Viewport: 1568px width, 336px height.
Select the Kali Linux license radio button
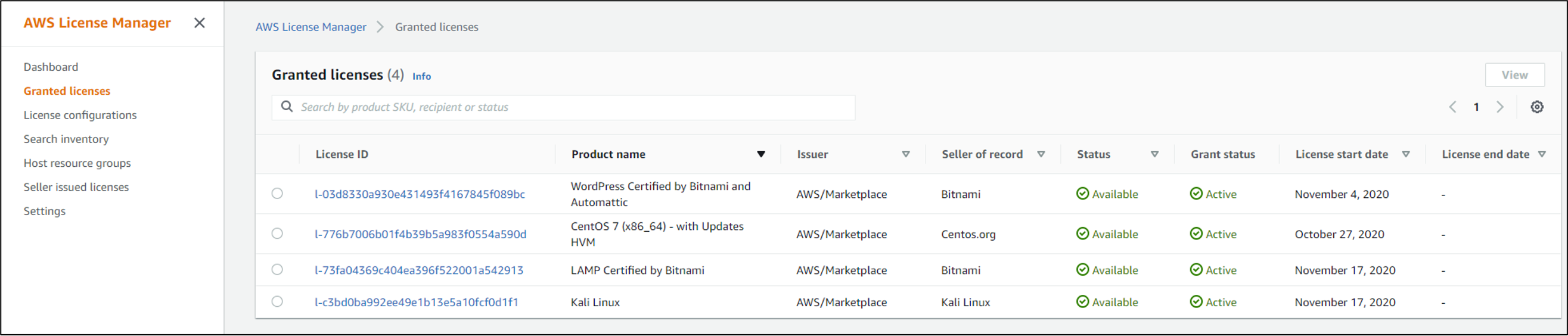277,301
